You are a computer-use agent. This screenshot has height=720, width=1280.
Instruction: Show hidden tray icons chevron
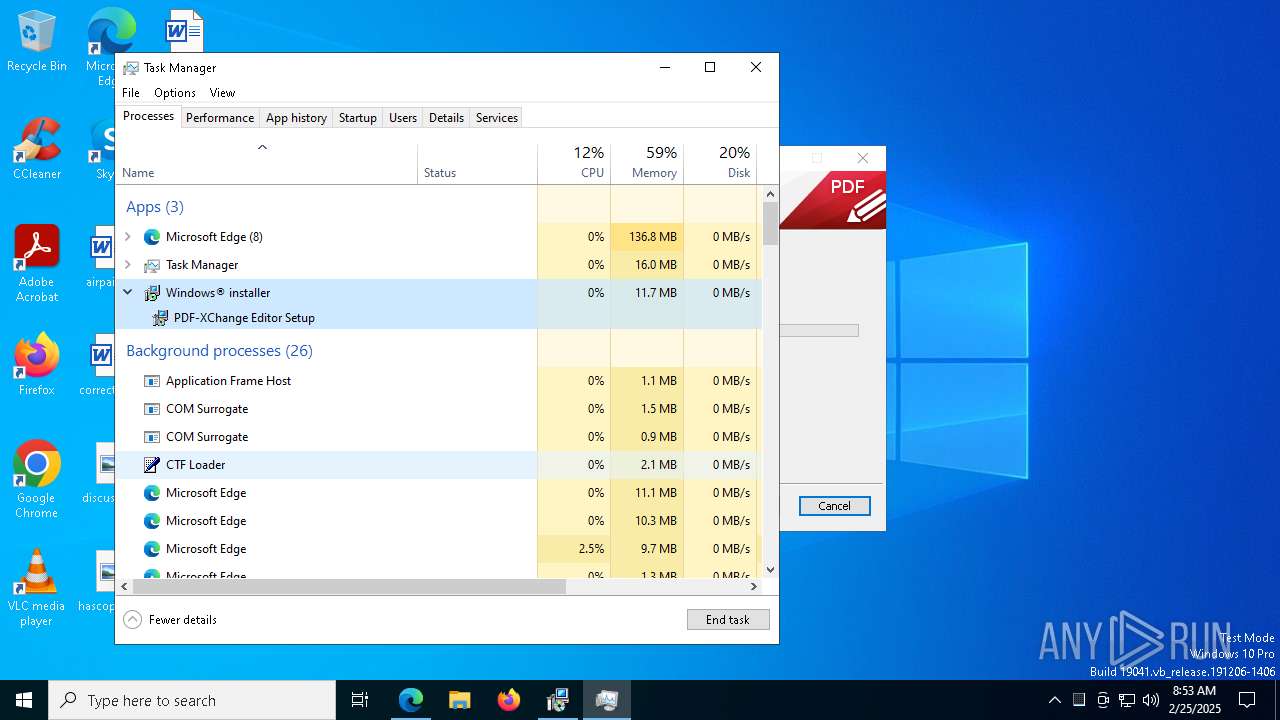[x=1055, y=700]
